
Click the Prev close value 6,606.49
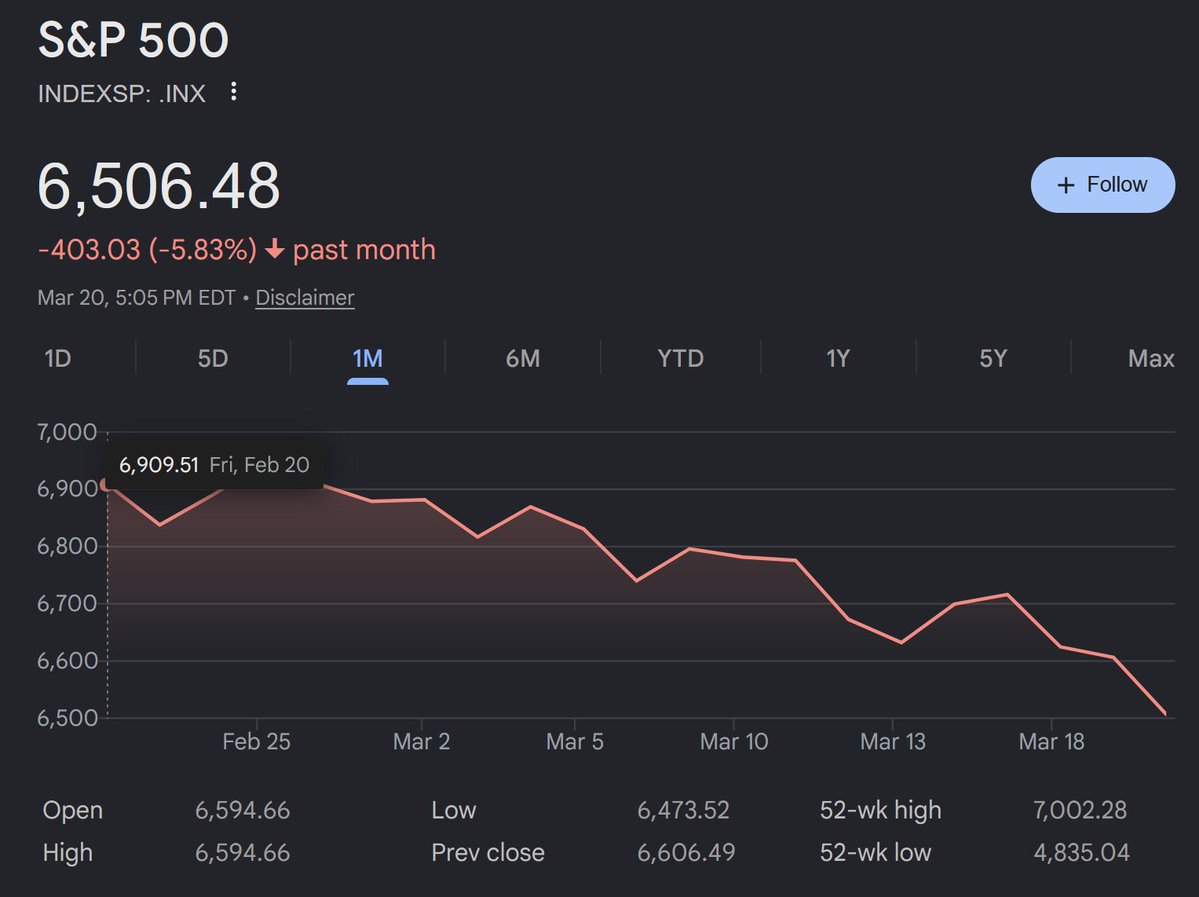tap(686, 852)
